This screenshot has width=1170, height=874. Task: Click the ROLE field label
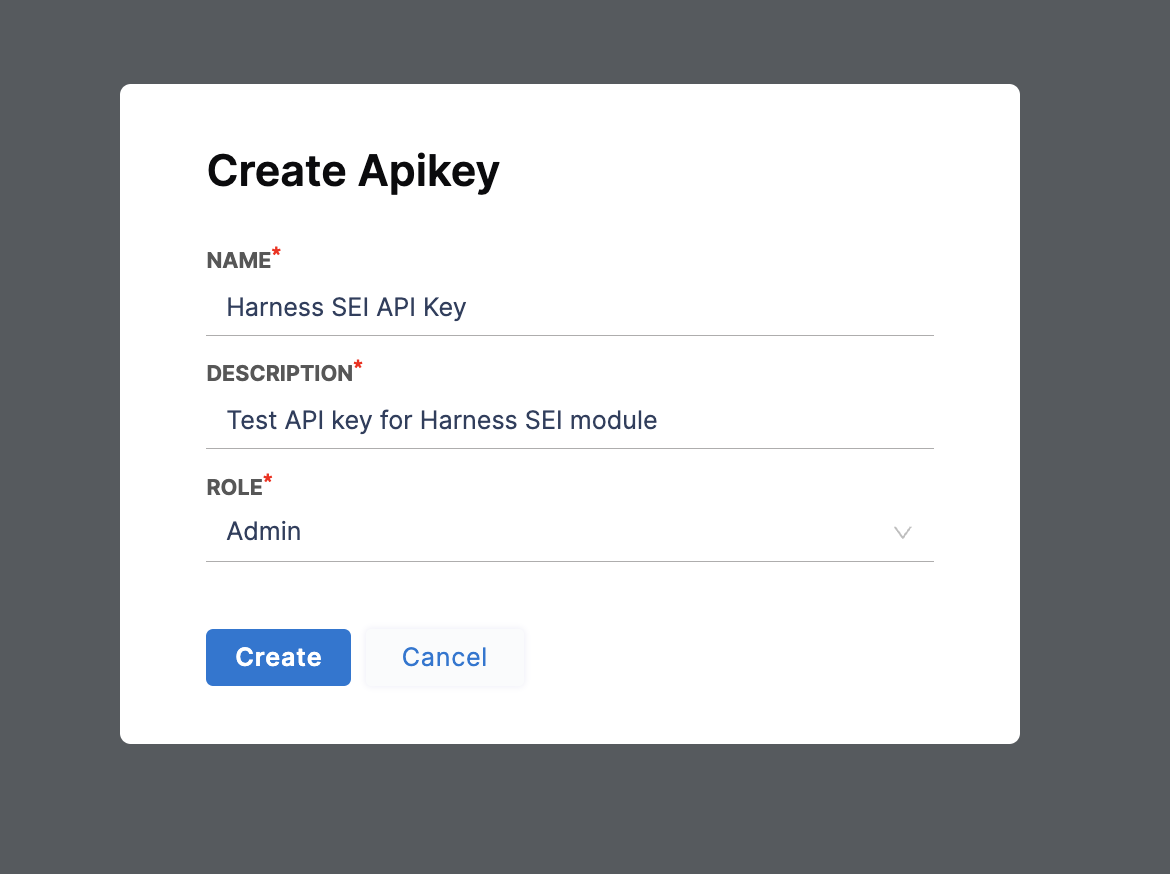234,487
